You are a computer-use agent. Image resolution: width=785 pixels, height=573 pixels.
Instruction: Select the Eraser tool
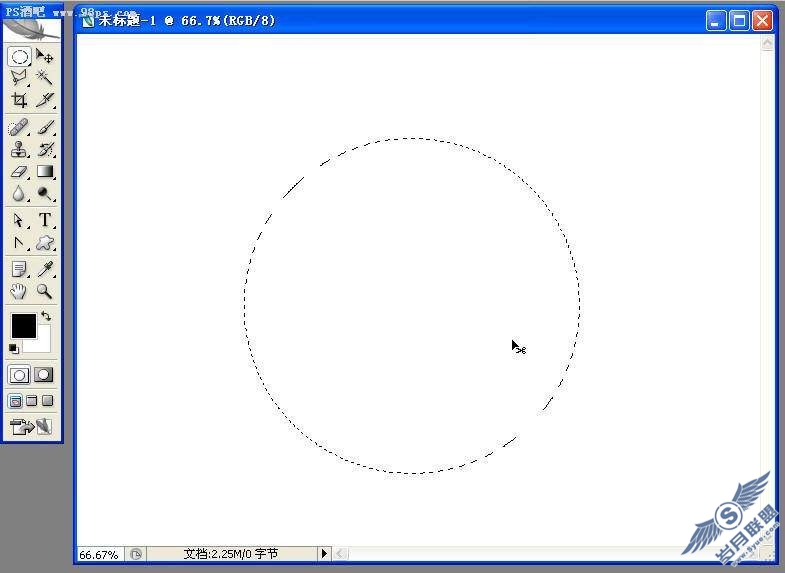click(x=19, y=172)
